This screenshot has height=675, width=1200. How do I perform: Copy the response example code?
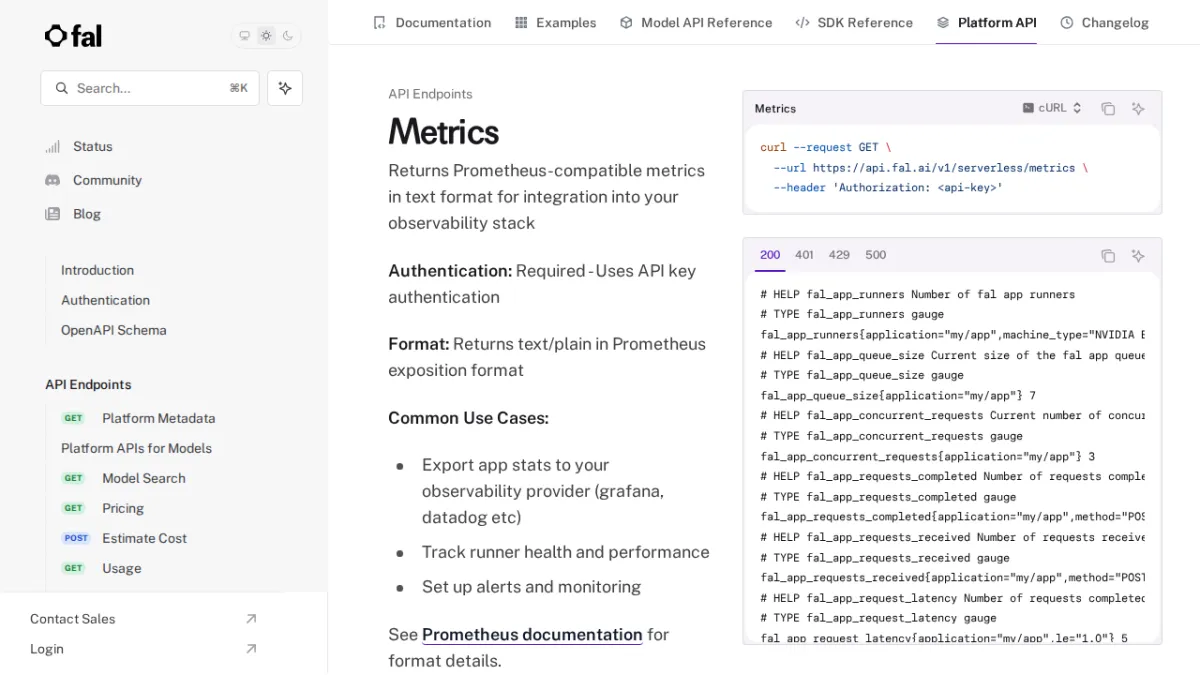point(1108,256)
